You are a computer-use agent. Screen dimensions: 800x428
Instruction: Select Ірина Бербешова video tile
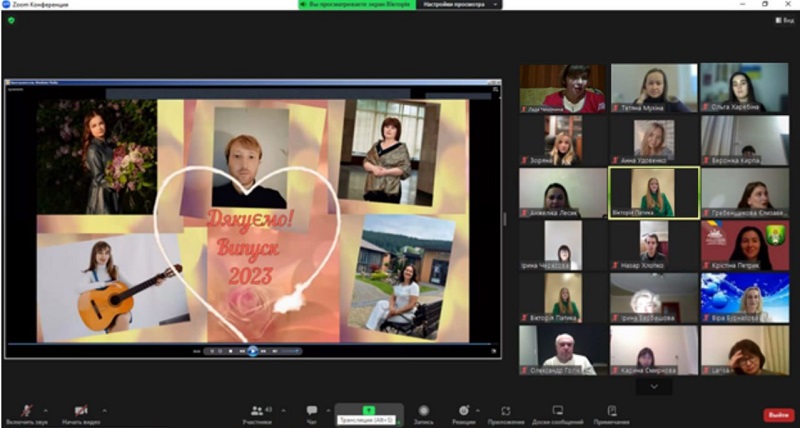(x=654, y=298)
